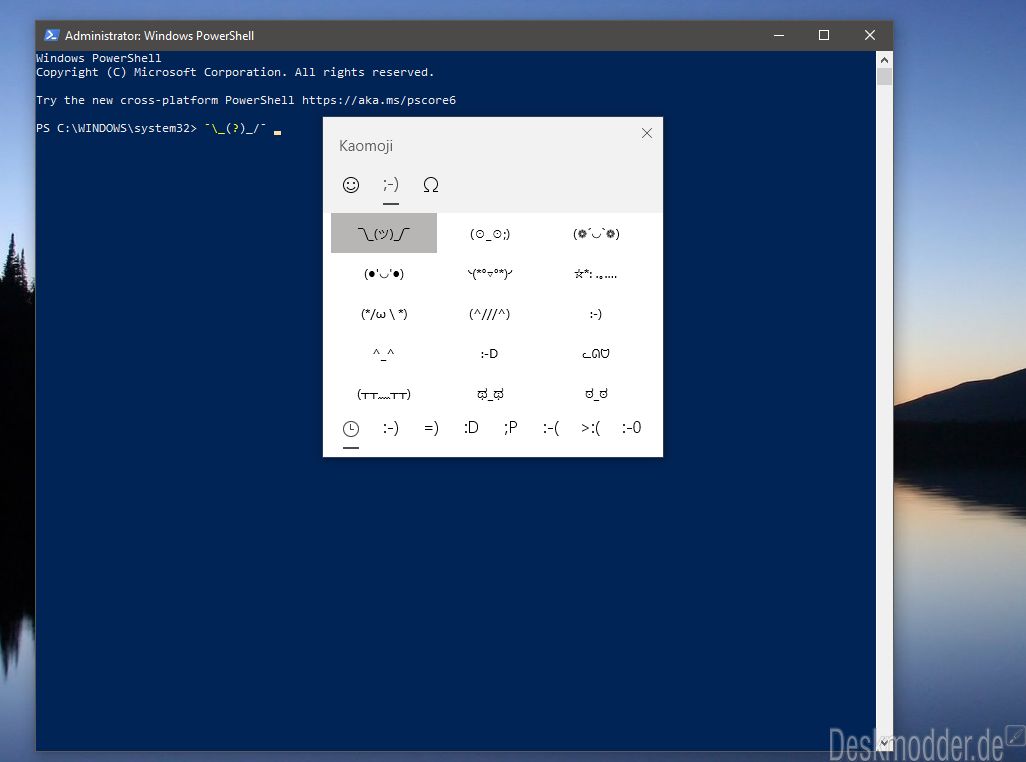Open the Omega symbols tab
Viewport: 1026px width, 762px height.
click(x=431, y=185)
